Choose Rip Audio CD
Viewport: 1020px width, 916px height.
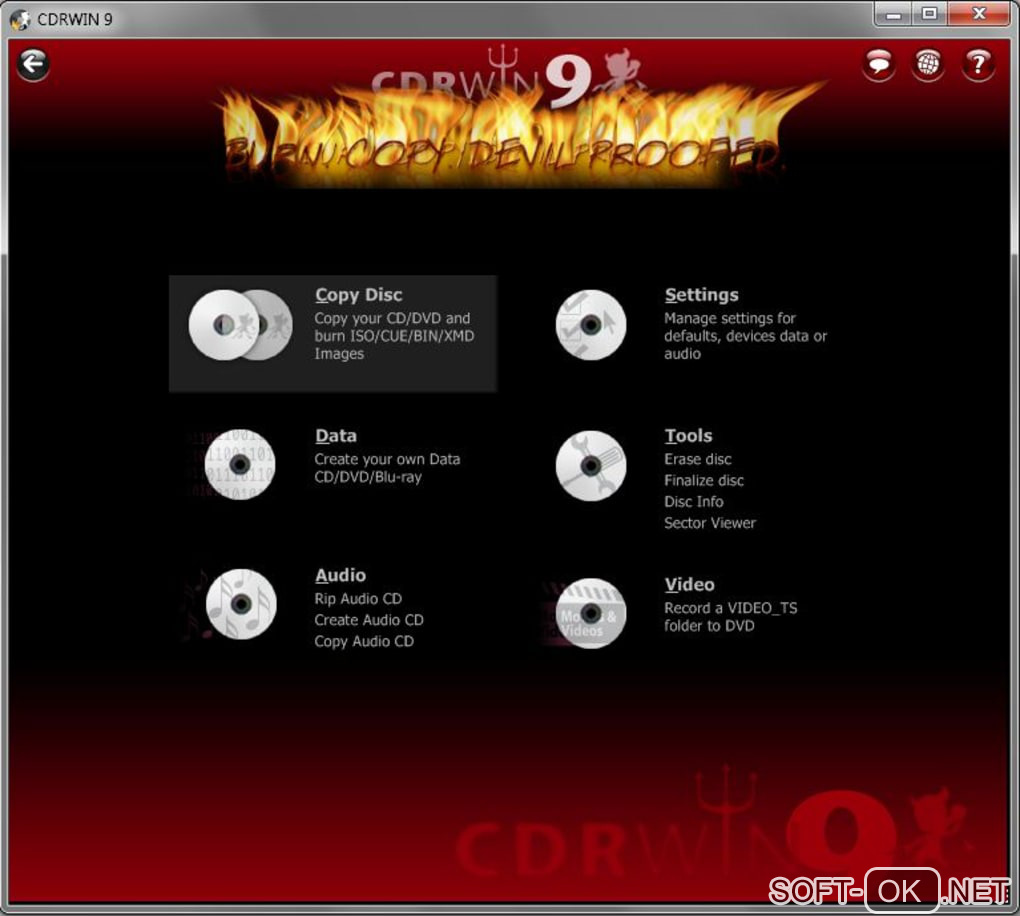tap(358, 599)
